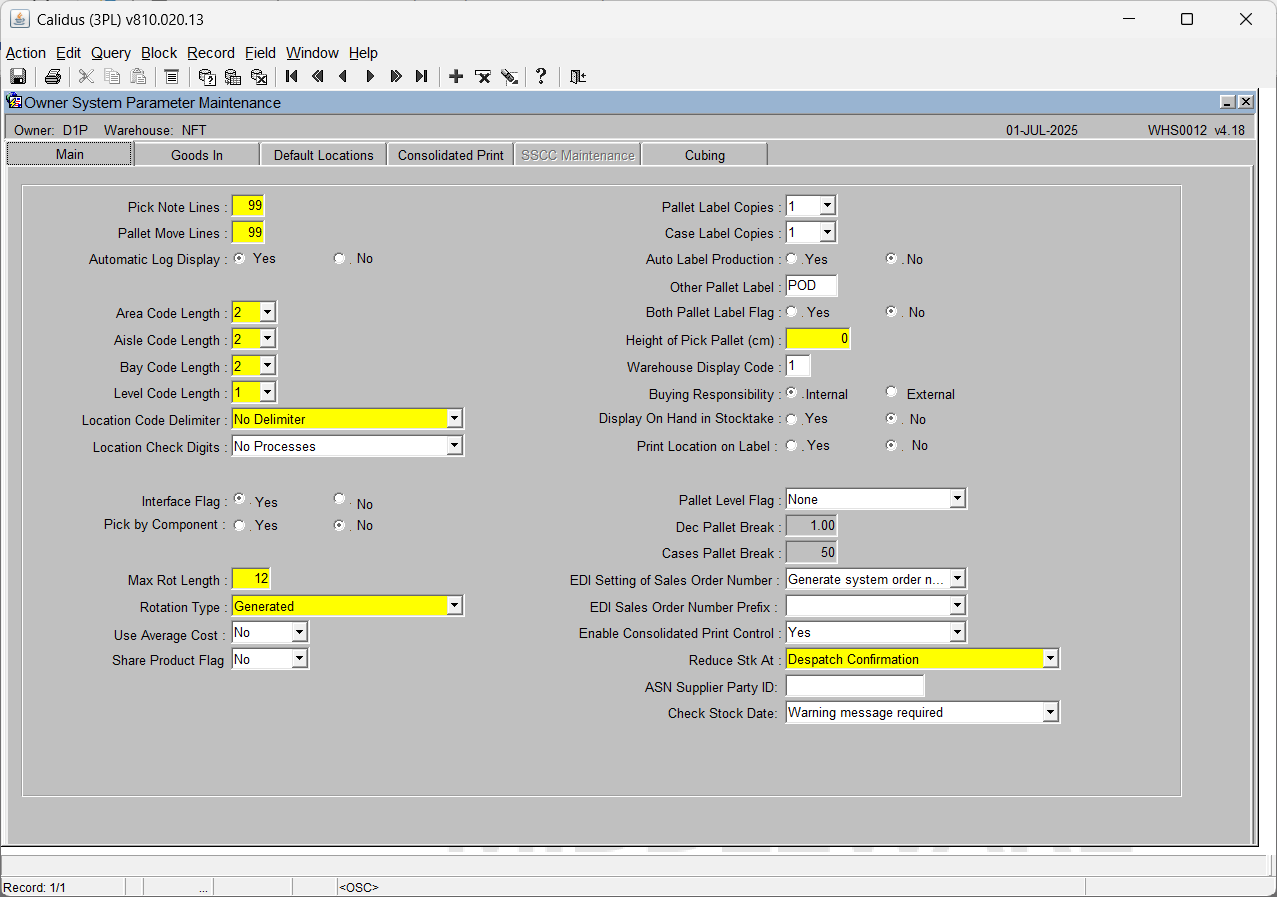Image resolution: width=1277 pixels, height=897 pixels.
Task: Click the Pick Note Lines field
Action: [248, 206]
